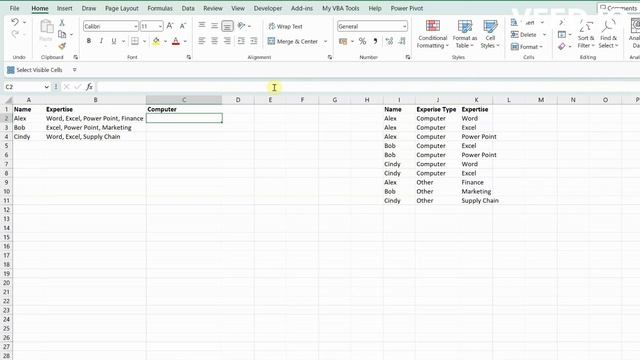640x360 pixels.
Task: Open Format as Table gallery
Action: click(x=464, y=34)
